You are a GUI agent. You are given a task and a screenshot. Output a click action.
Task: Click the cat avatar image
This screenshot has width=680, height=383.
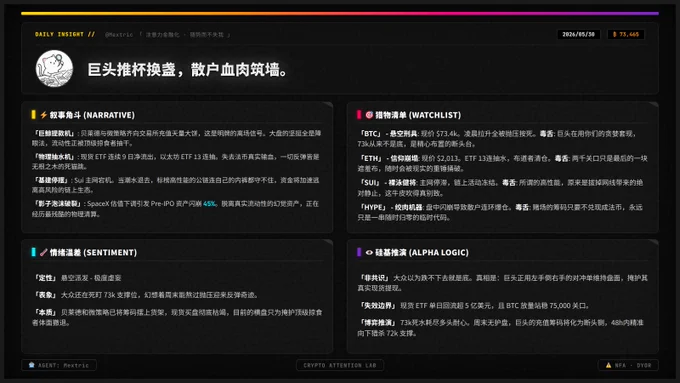pos(54,69)
